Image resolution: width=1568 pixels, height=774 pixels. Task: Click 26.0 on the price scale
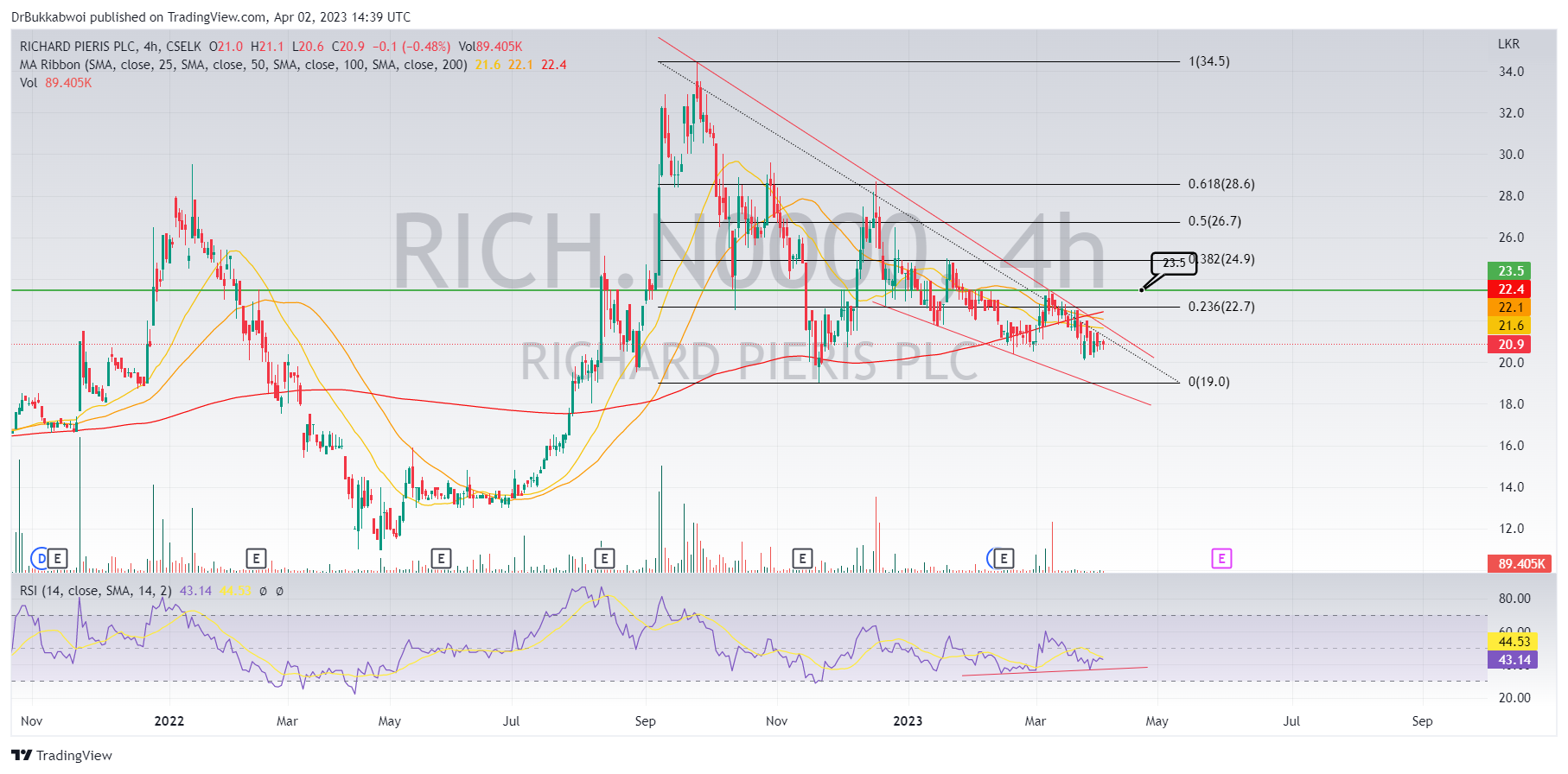(1511, 238)
